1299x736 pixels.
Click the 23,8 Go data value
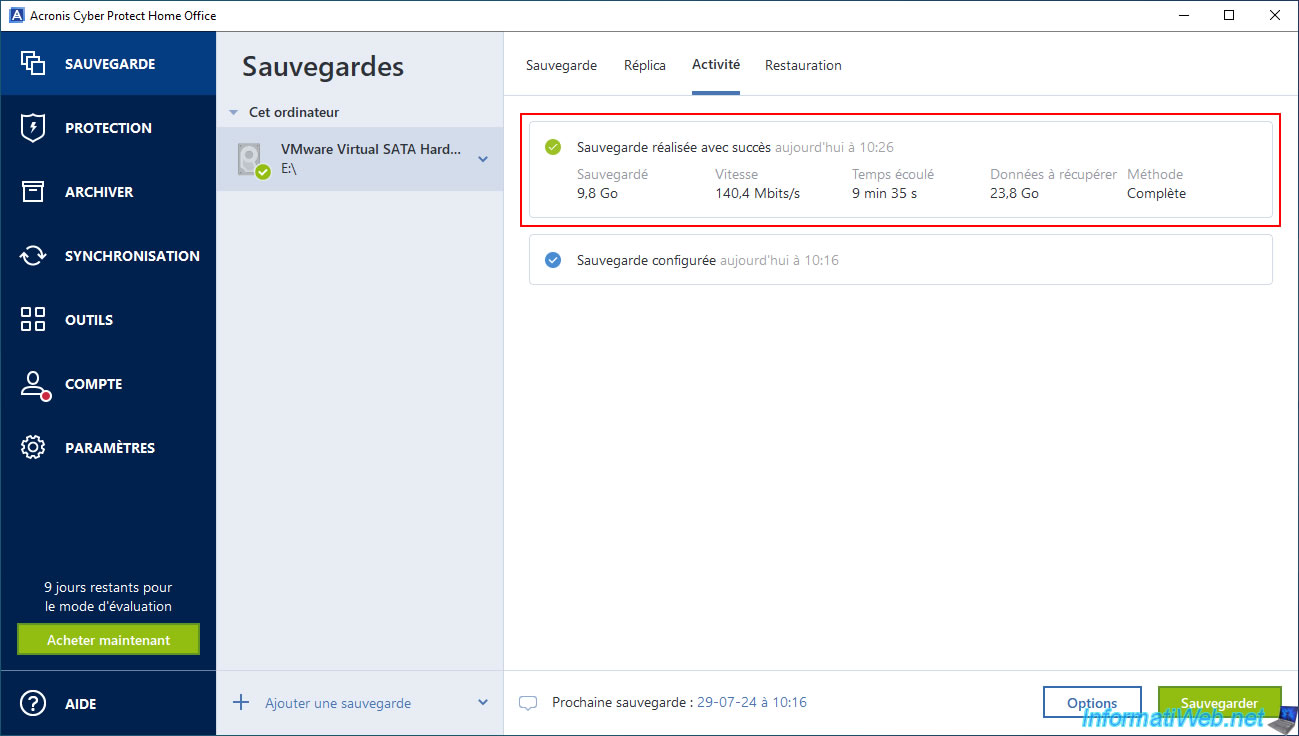[1014, 193]
